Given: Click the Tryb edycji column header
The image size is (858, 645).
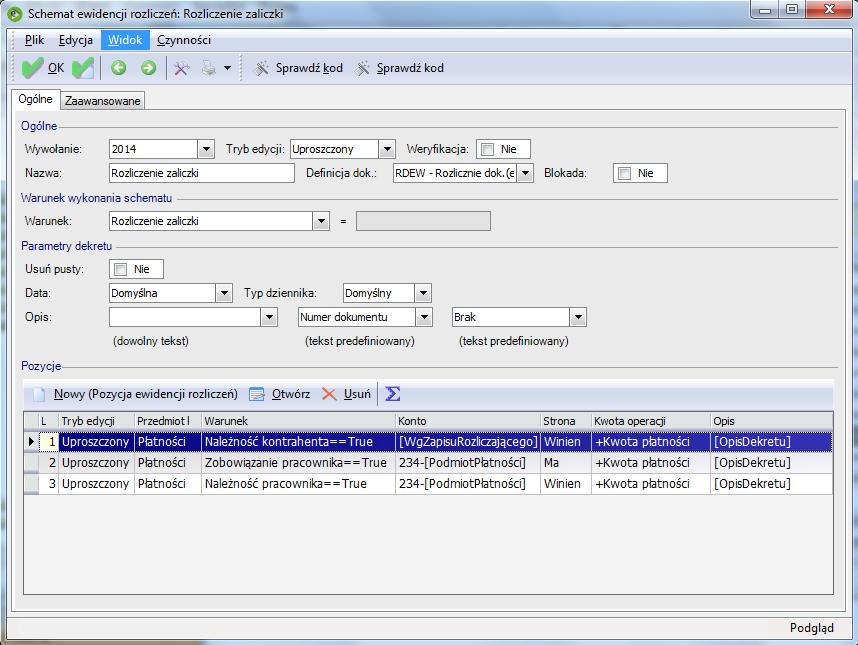Looking at the screenshot, I should tap(96, 421).
